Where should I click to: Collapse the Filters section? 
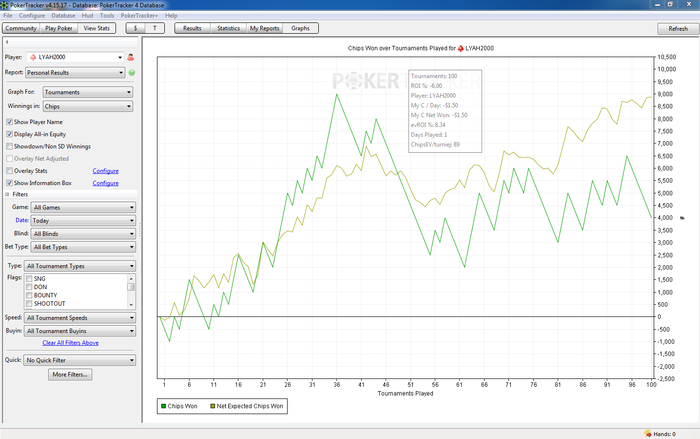tap(9, 195)
